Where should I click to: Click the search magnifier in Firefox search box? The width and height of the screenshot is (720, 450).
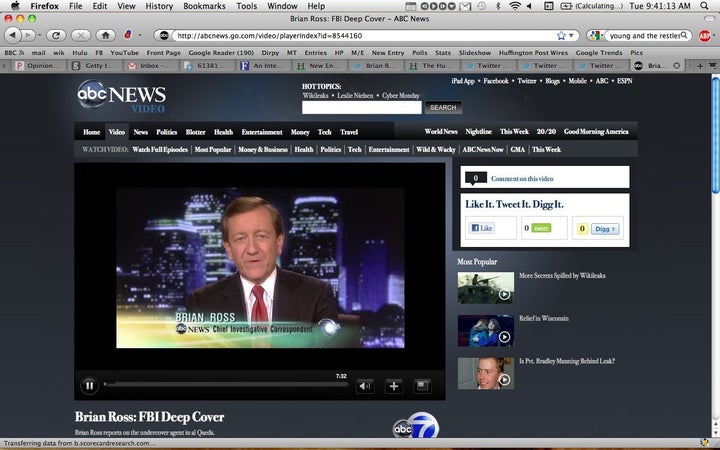[x=684, y=35]
